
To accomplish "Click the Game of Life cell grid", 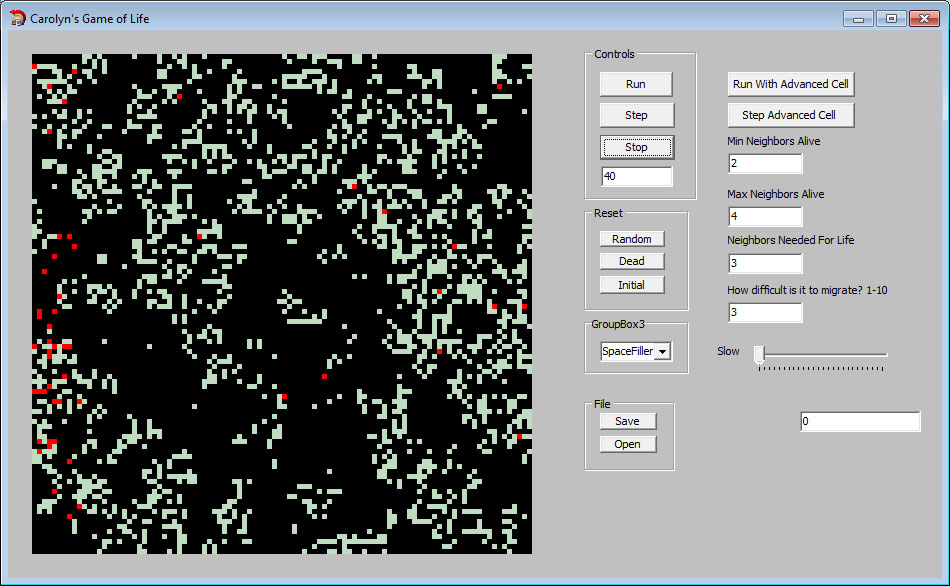I will click(x=282, y=304).
